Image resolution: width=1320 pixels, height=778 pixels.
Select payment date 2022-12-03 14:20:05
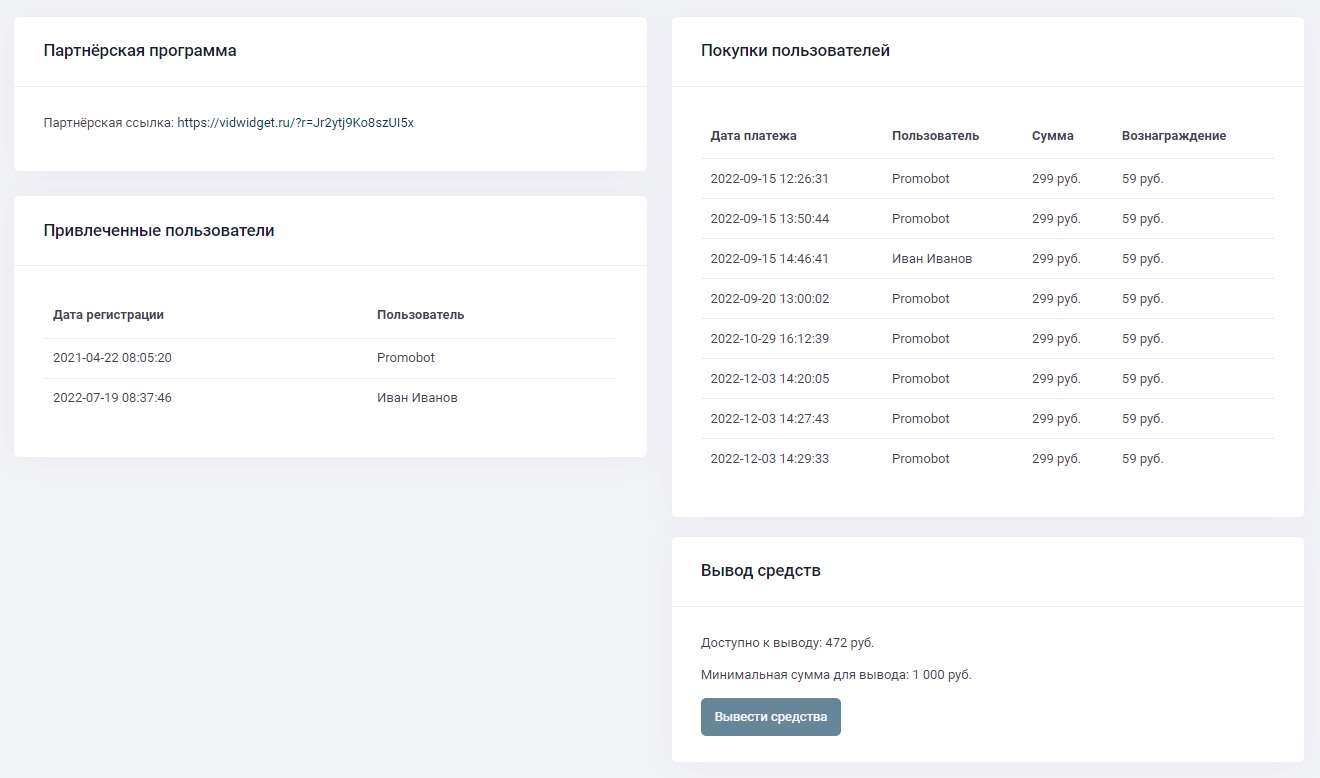point(770,379)
